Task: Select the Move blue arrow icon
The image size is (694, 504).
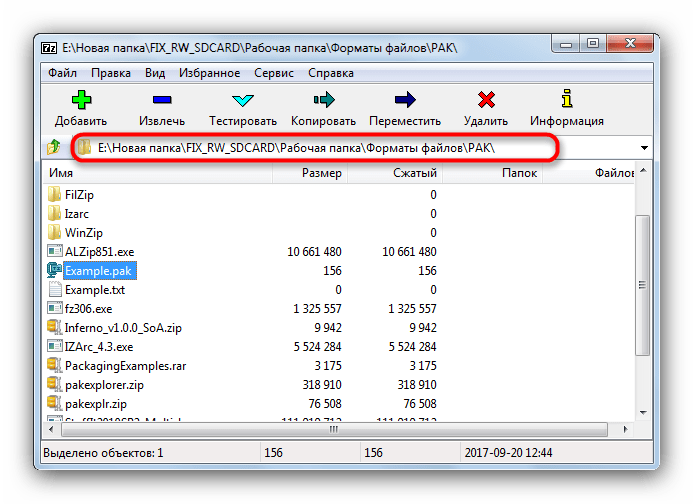Action: [404, 99]
